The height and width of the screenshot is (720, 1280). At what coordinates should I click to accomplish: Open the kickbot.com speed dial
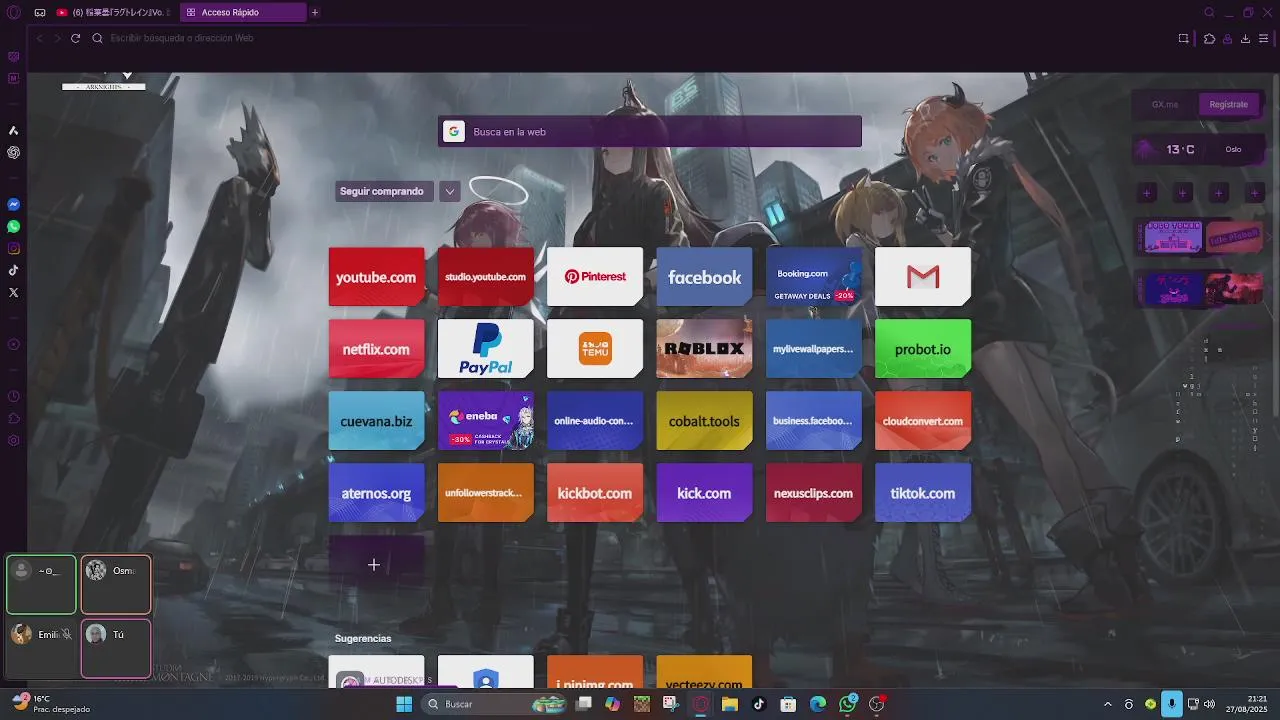(595, 493)
